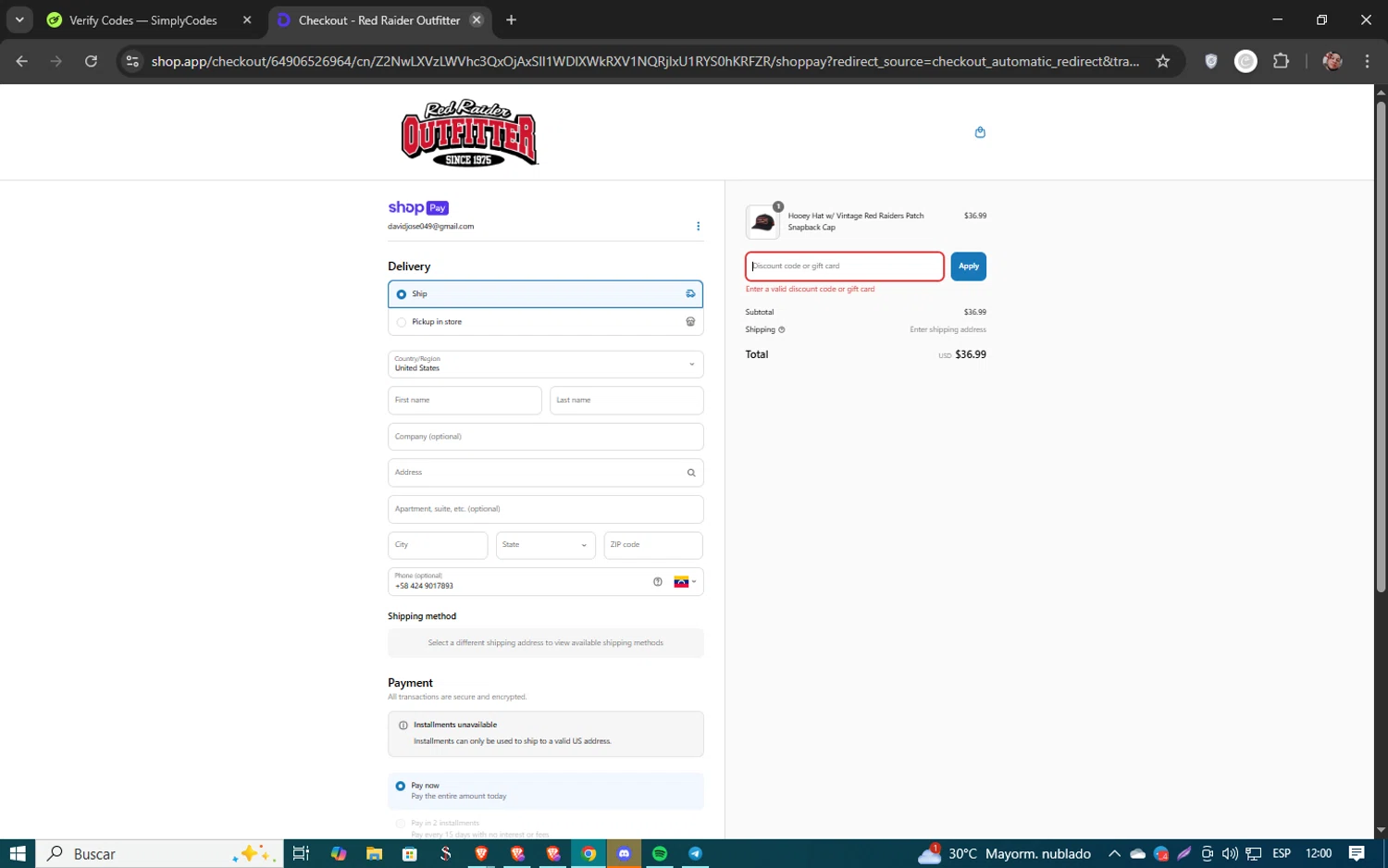
Task: Click the Hooey Hat product thumbnail
Action: pos(763,222)
